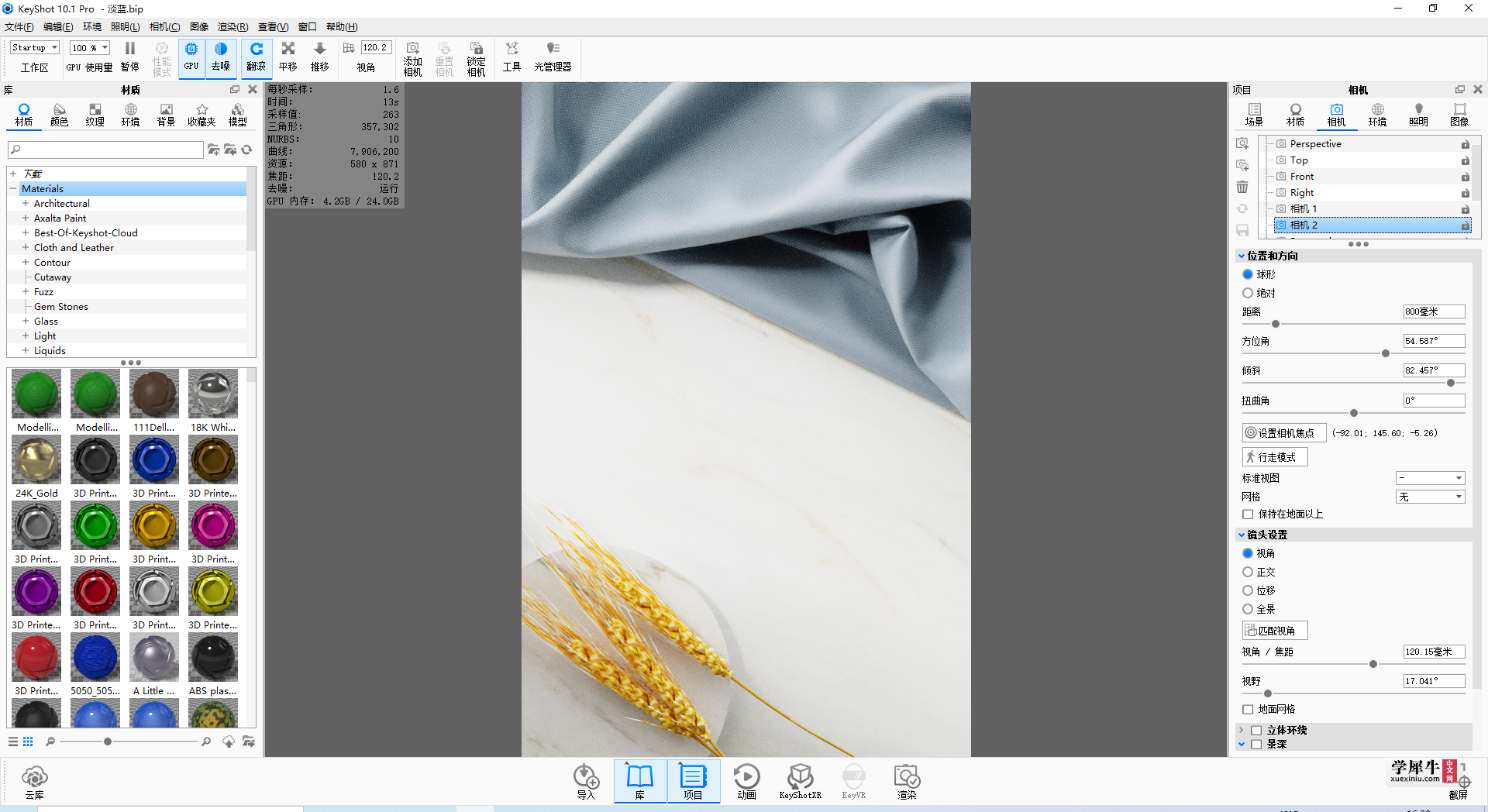The height and width of the screenshot is (812, 1488).
Task: Pause the real-time render
Action: point(130,57)
